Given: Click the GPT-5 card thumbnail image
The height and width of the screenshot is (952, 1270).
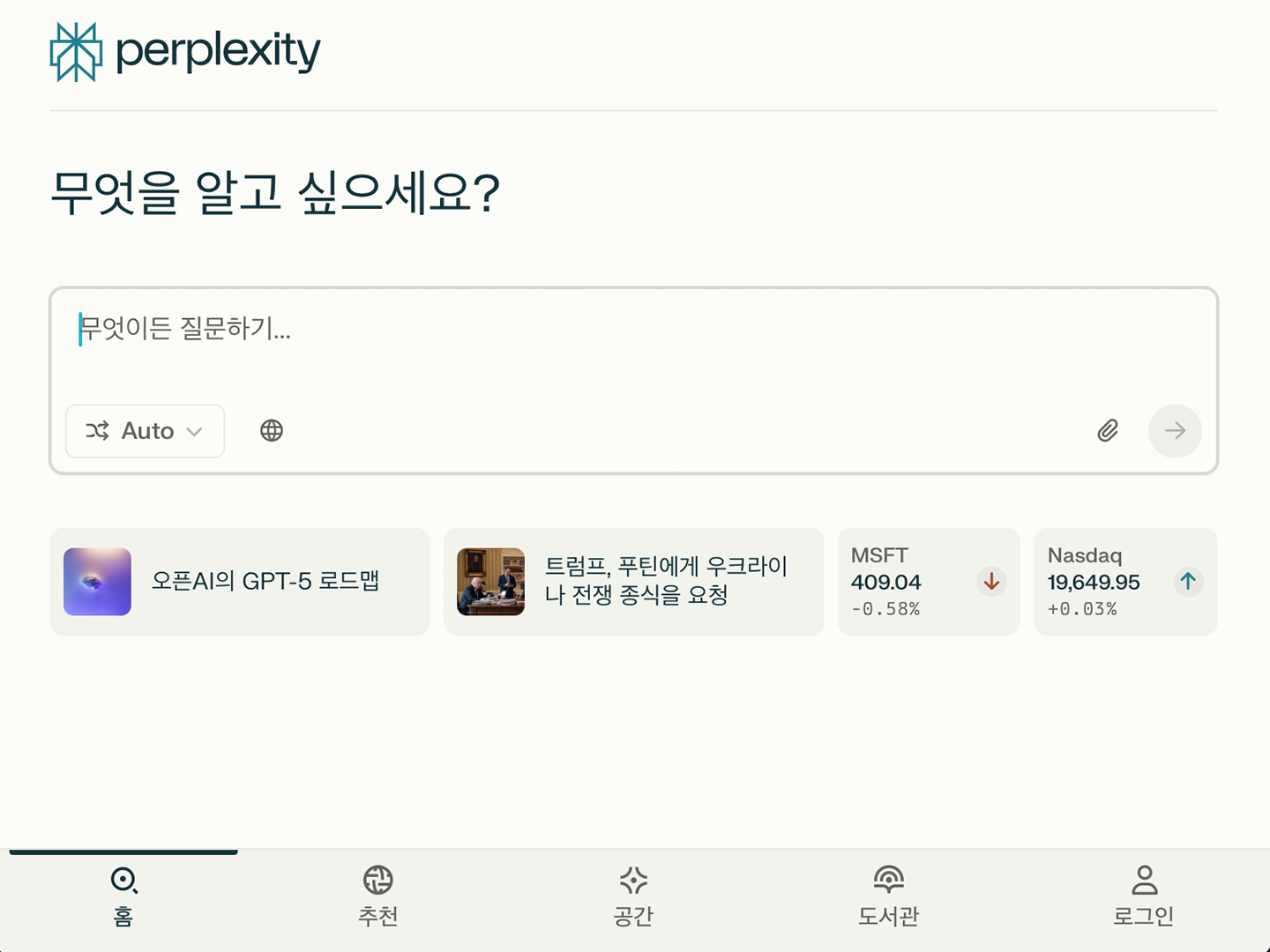Looking at the screenshot, I should click(x=97, y=582).
